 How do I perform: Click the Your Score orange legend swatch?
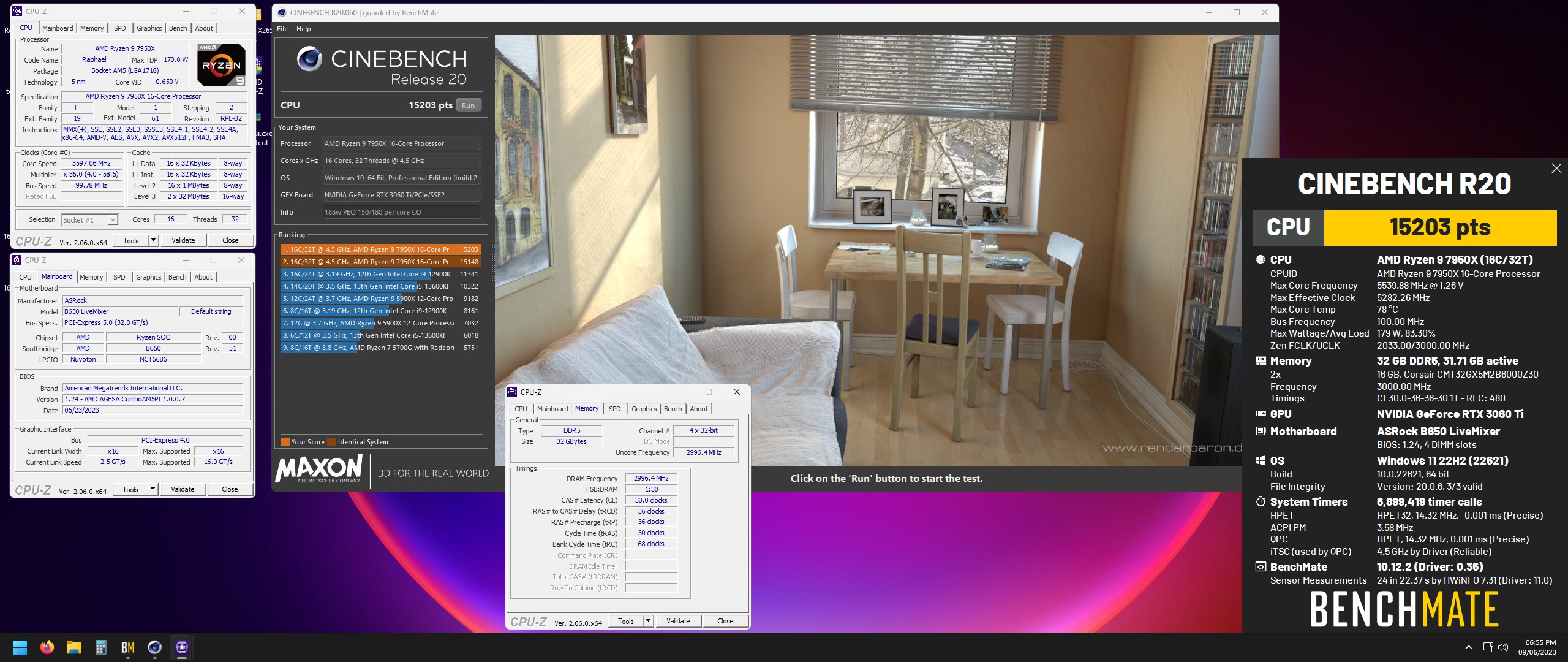click(x=285, y=442)
